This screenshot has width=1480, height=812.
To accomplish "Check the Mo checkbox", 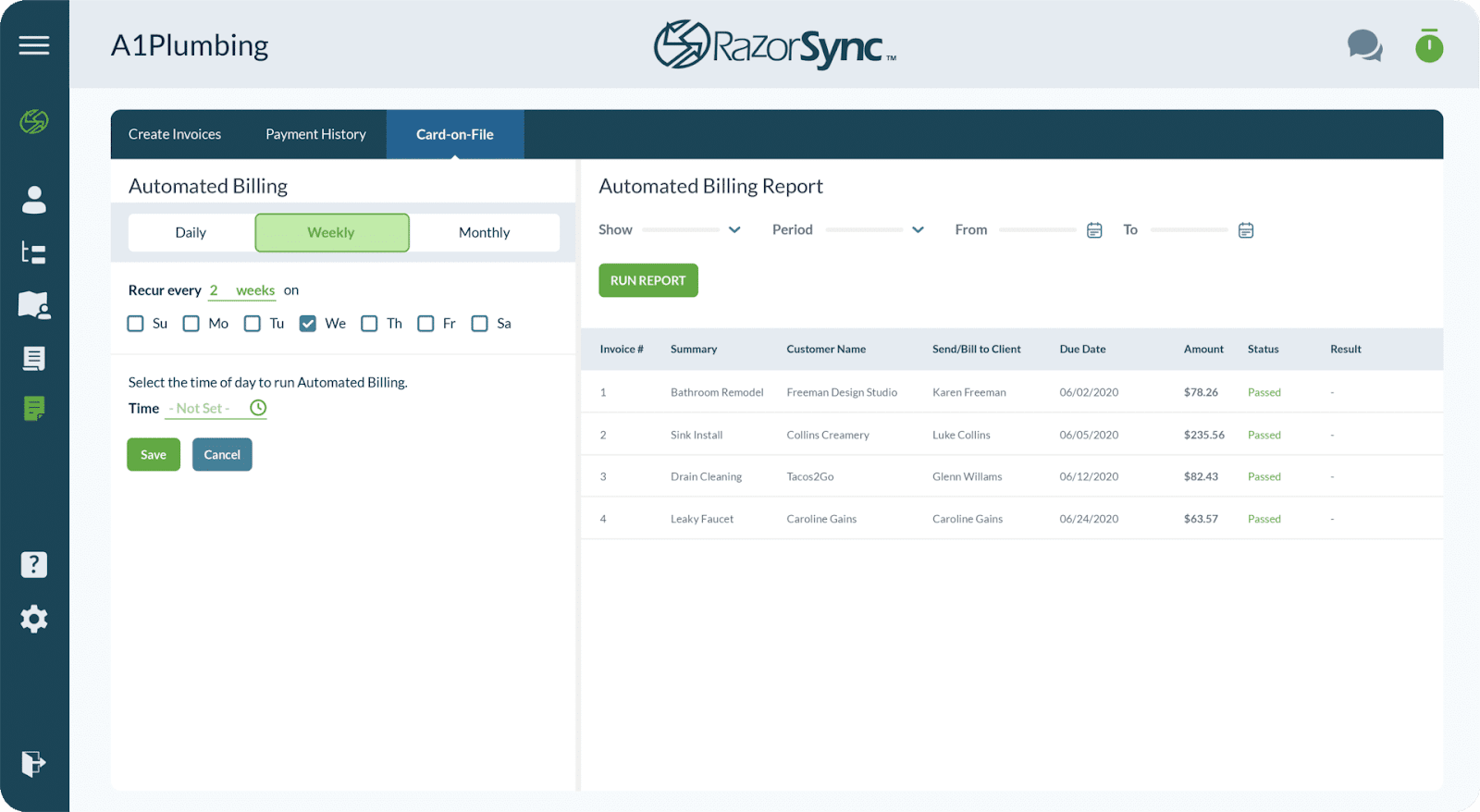I will (x=191, y=324).
